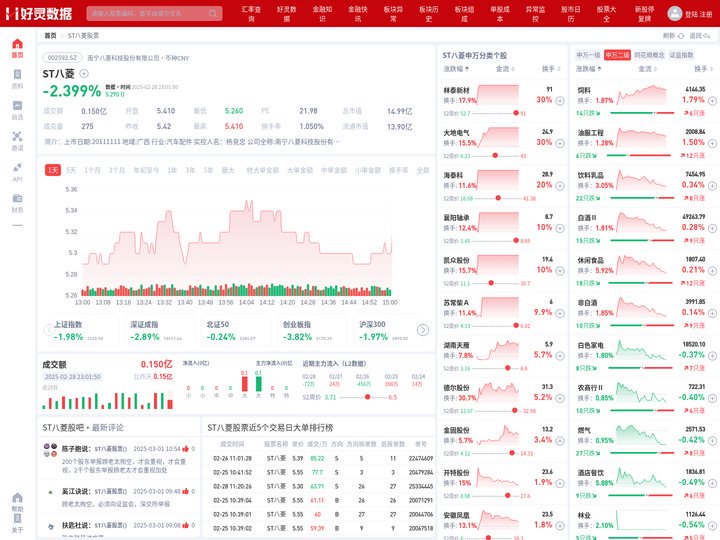Switch to 证监指数 tab
This screenshot has height=540, width=720.
click(681, 55)
